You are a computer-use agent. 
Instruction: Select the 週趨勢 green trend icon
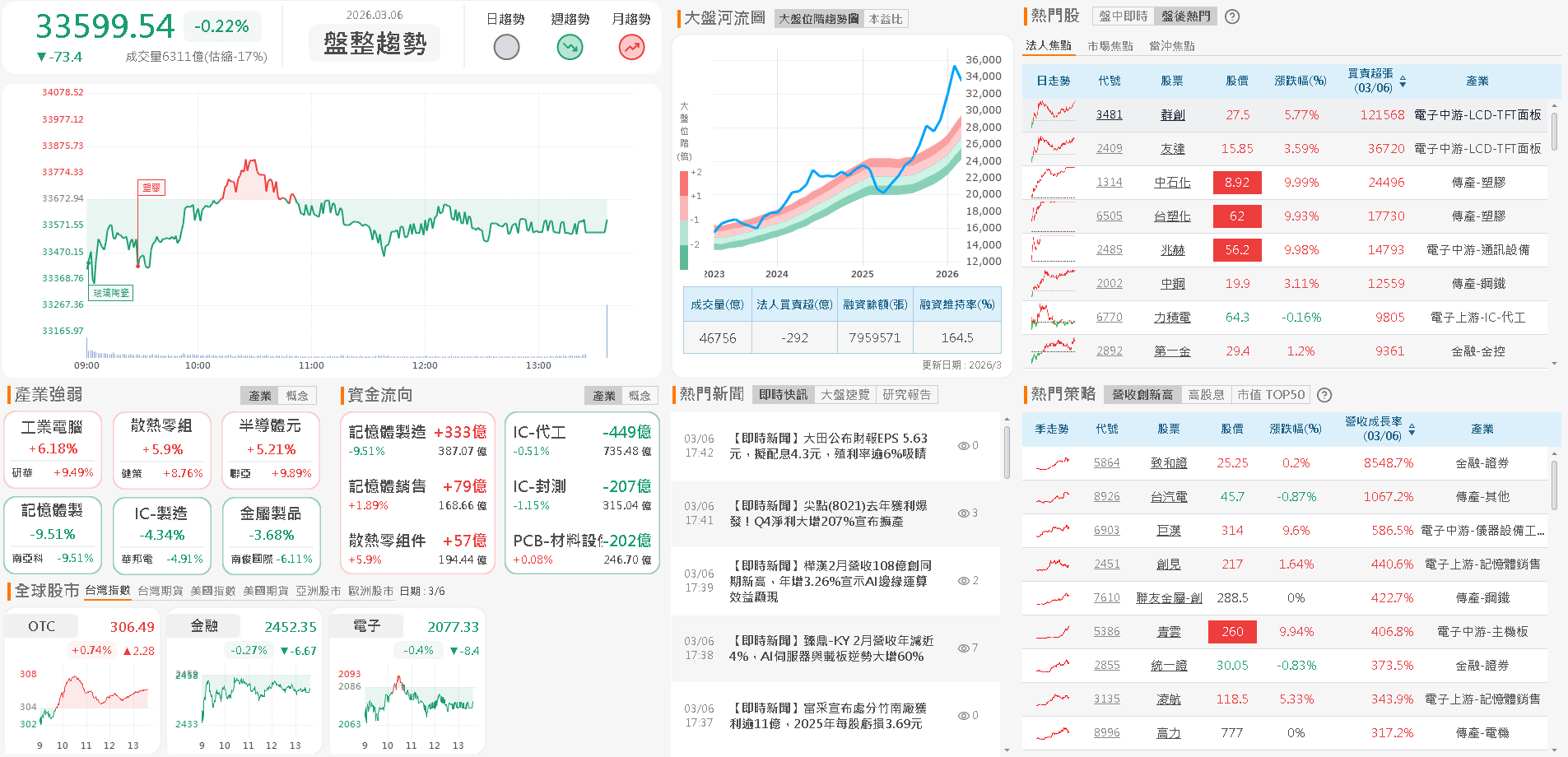tap(570, 48)
